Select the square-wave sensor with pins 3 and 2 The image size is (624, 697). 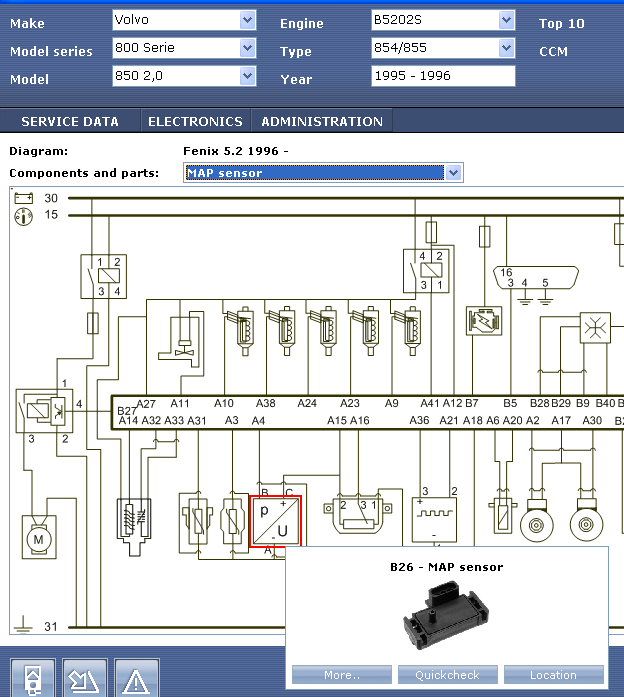coord(434,520)
